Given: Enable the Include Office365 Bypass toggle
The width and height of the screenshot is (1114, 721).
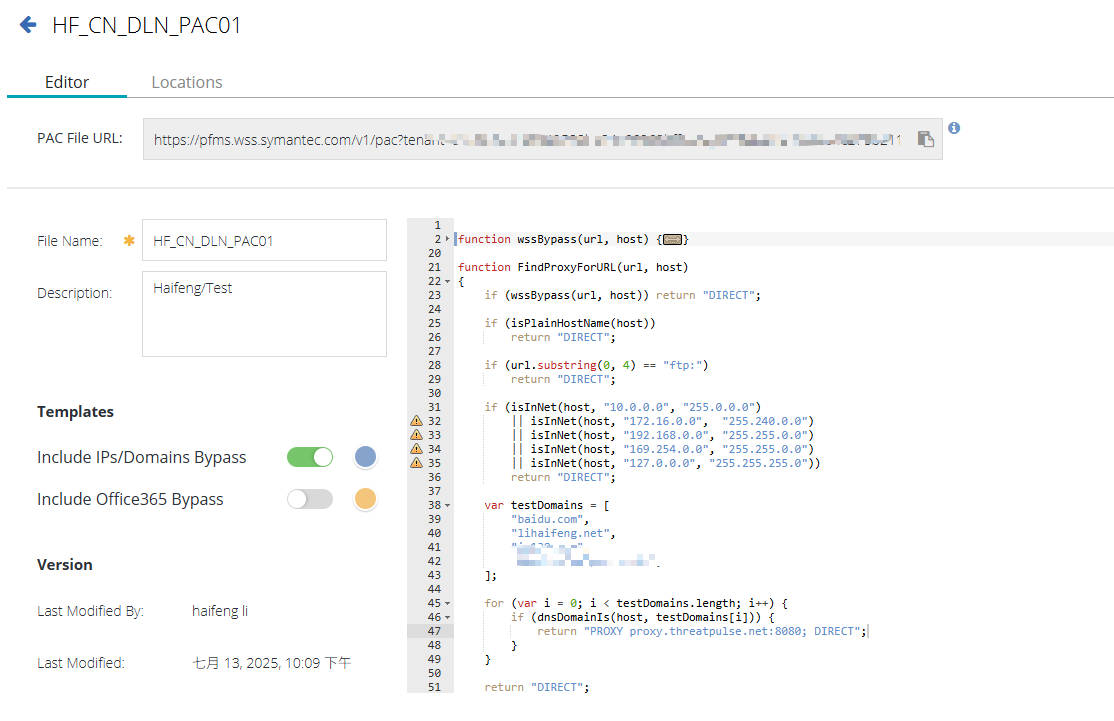Looking at the screenshot, I should point(310,498).
